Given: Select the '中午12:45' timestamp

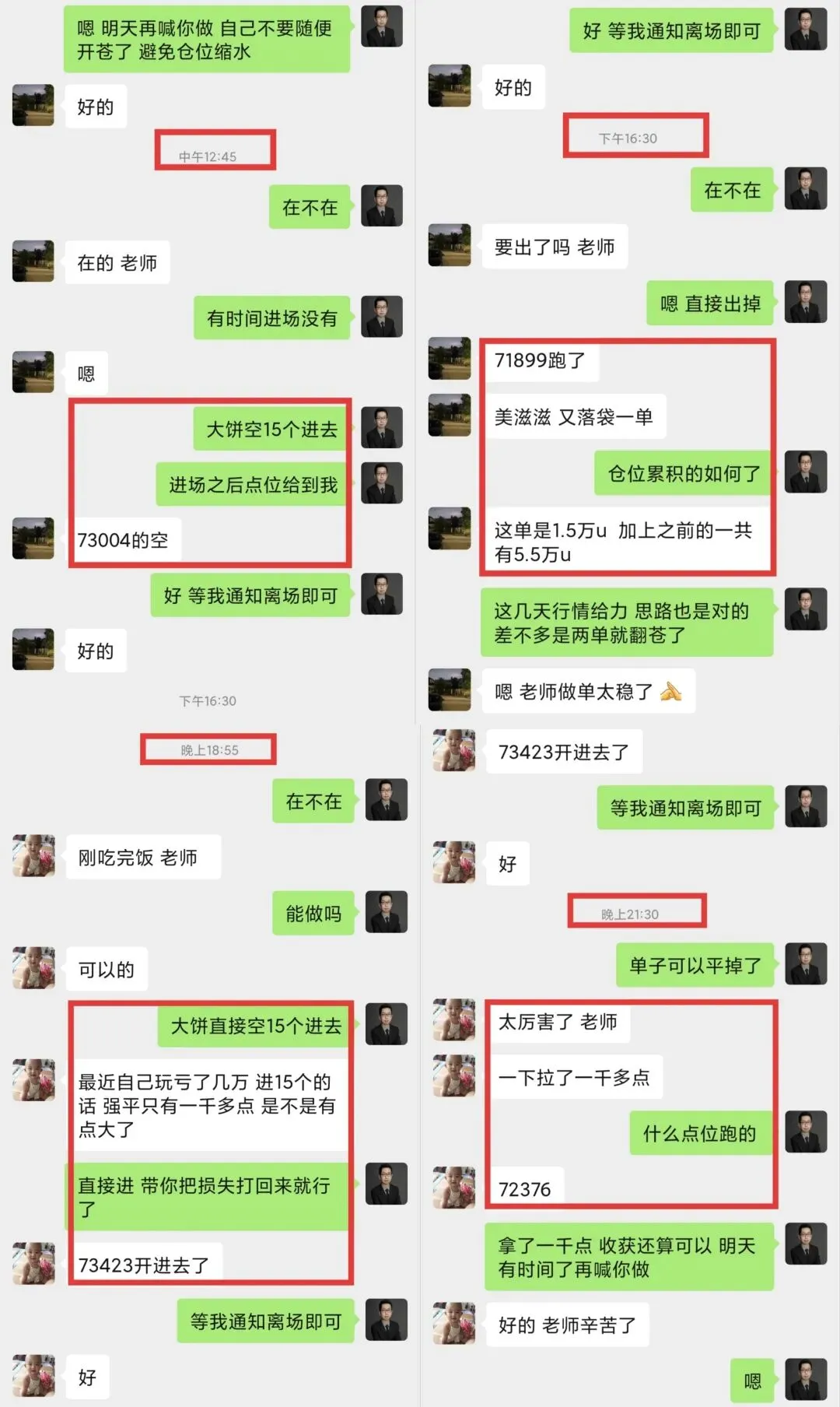Looking at the screenshot, I should tap(208, 156).
